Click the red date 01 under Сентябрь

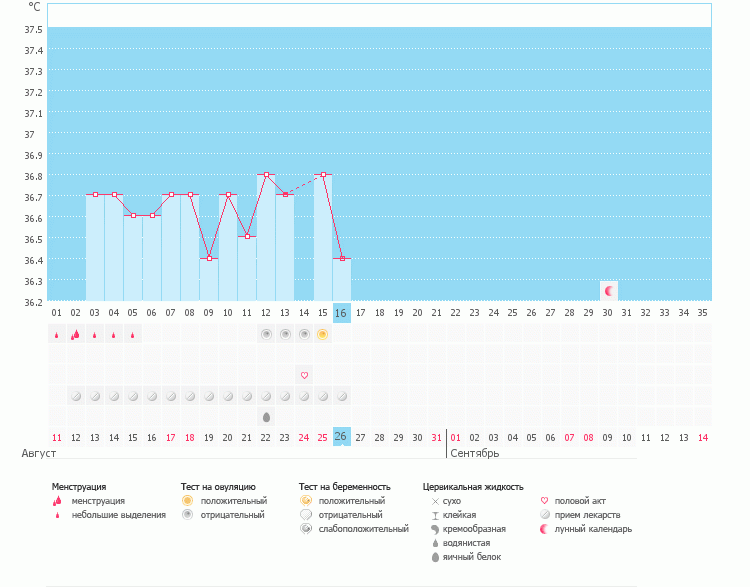tap(455, 437)
